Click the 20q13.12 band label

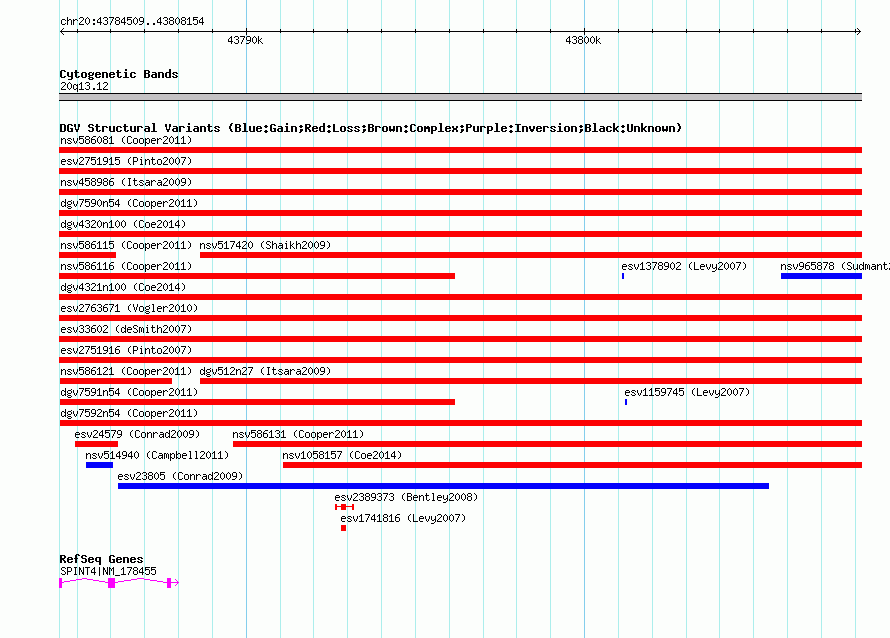[x=84, y=86]
